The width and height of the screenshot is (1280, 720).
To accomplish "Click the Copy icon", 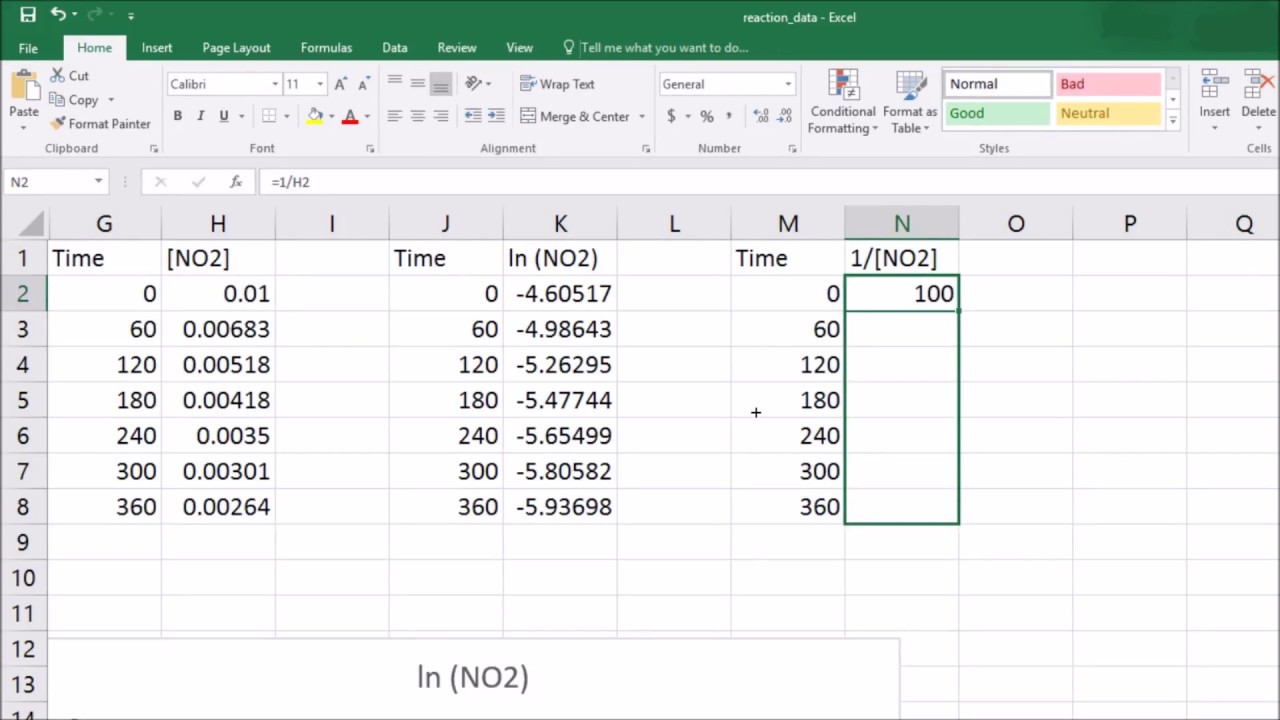I will point(57,99).
